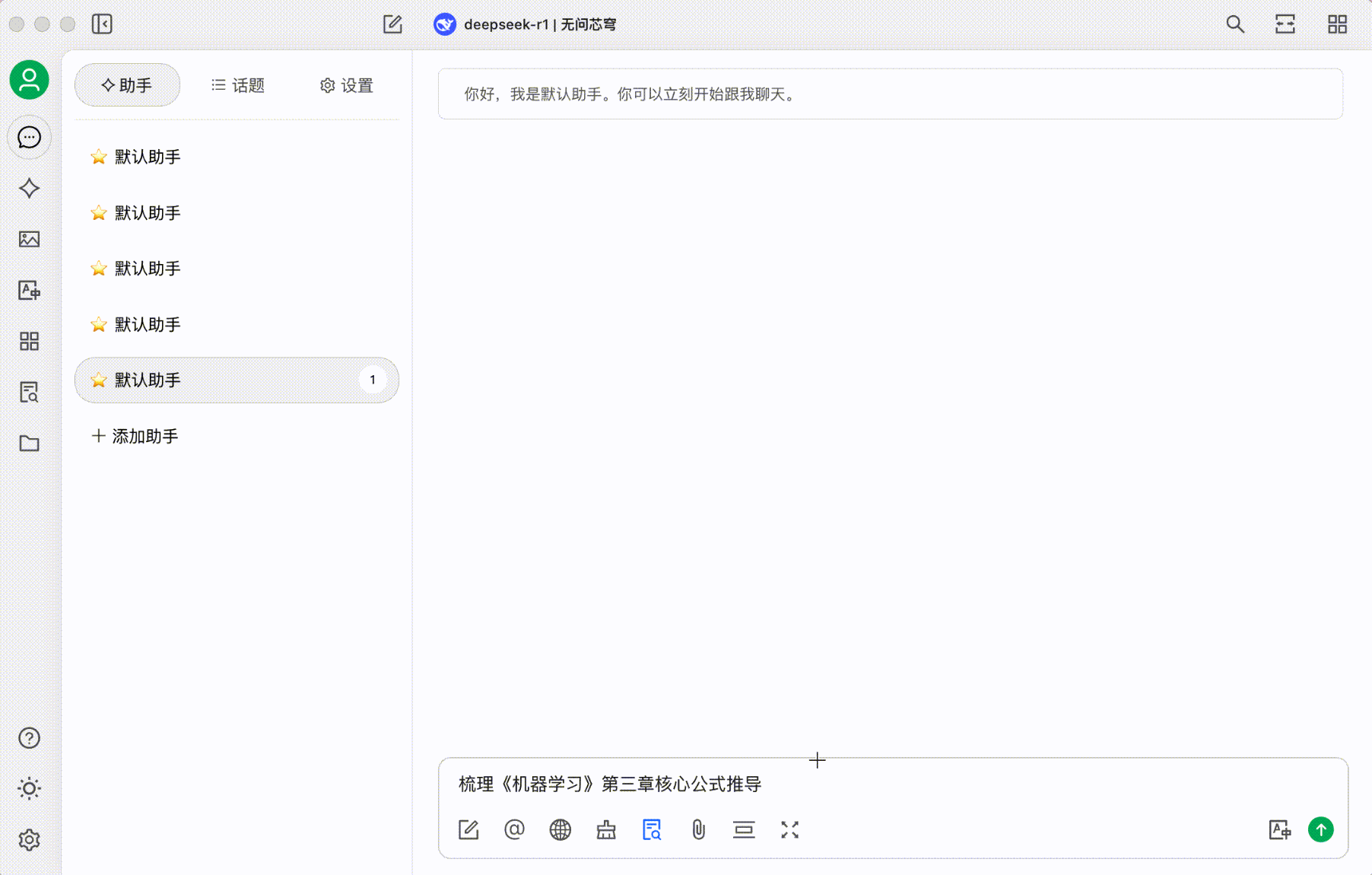1372x875 pixels.
Task: Click the green send message button
Action: 1320,829
